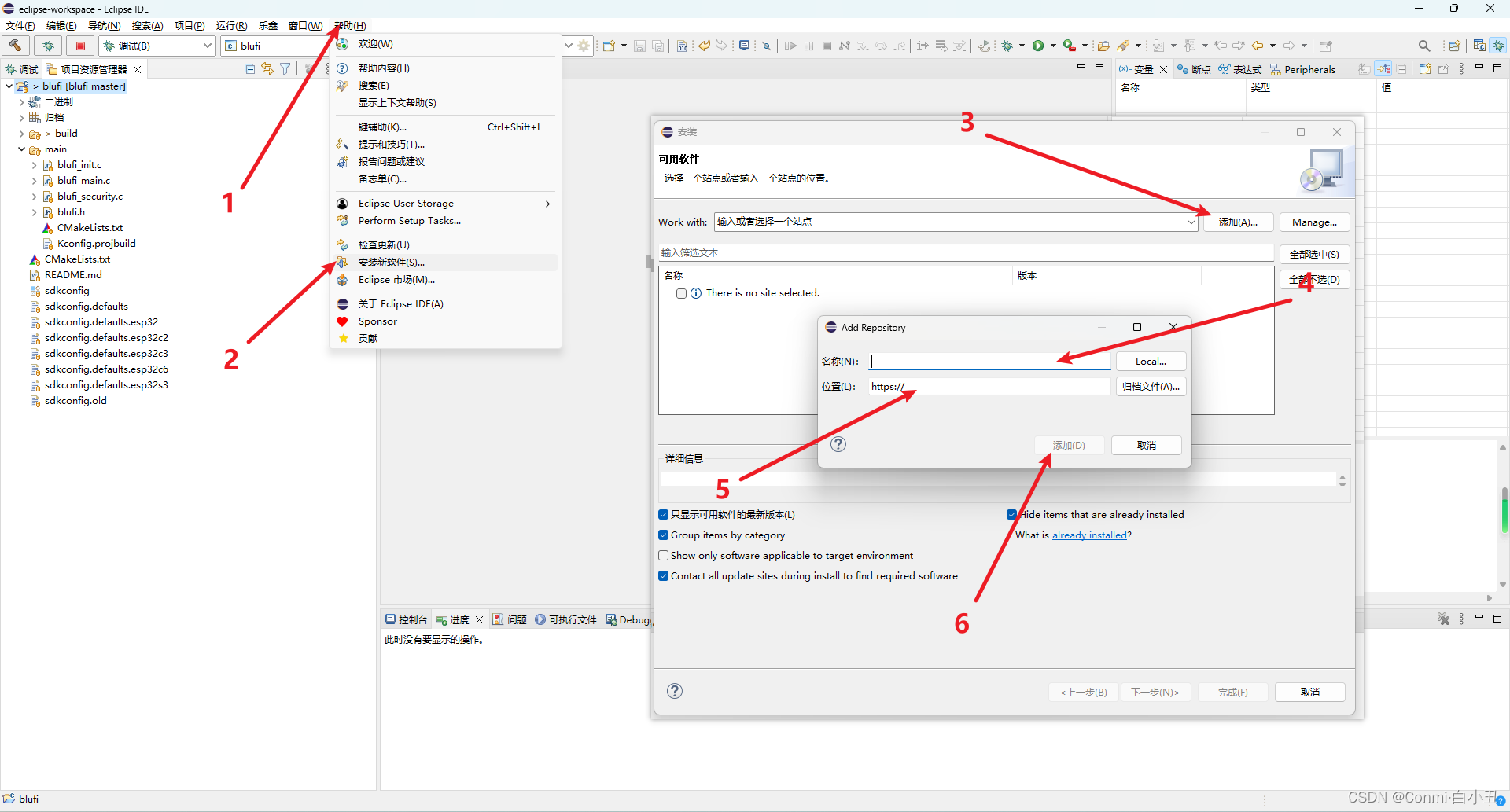Open the Work with site dropdown
Image resolution: width=1510 pixels, height=812 pixels.
(1191, 222)
